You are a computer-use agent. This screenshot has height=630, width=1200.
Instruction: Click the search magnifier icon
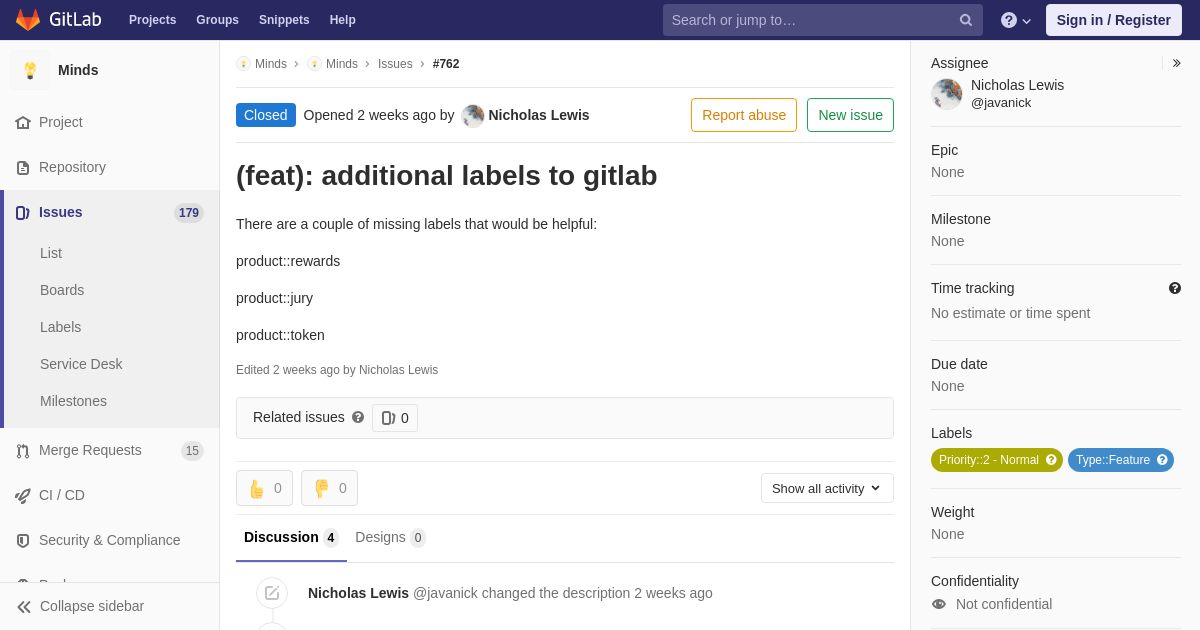(x=966, y=20)
